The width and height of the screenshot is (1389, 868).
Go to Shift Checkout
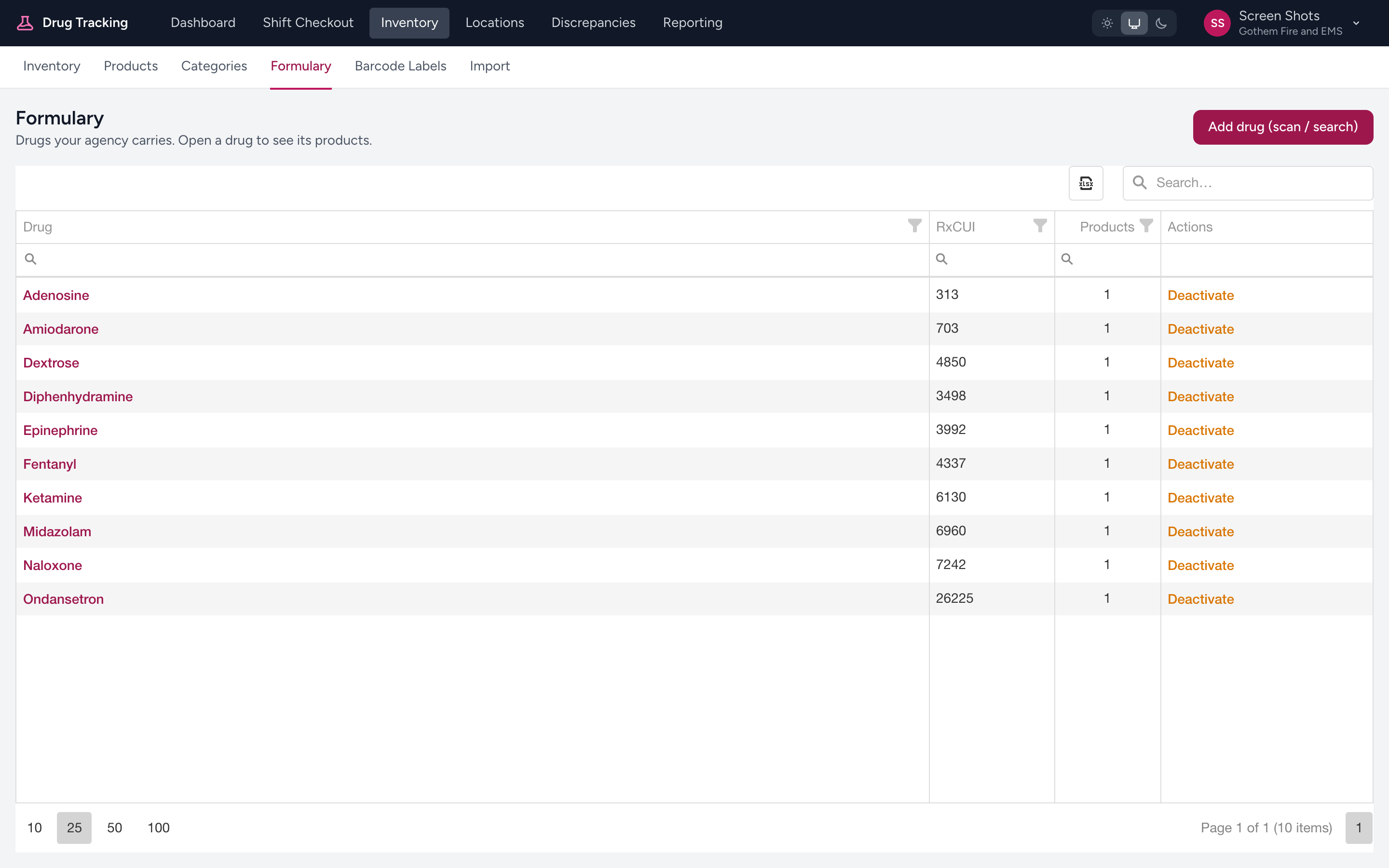coord(308,23)
